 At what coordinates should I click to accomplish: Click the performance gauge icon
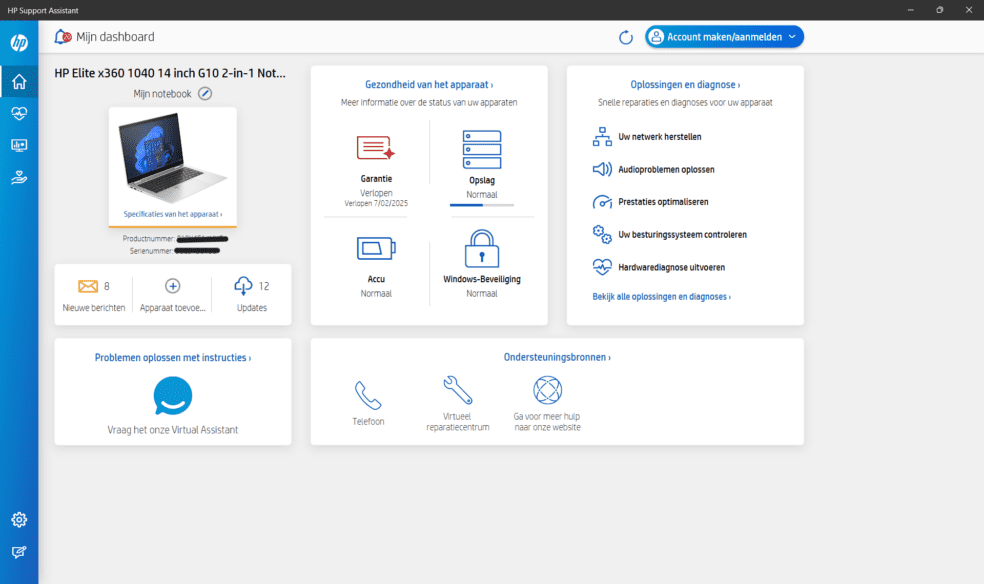[x=602, y=202]
